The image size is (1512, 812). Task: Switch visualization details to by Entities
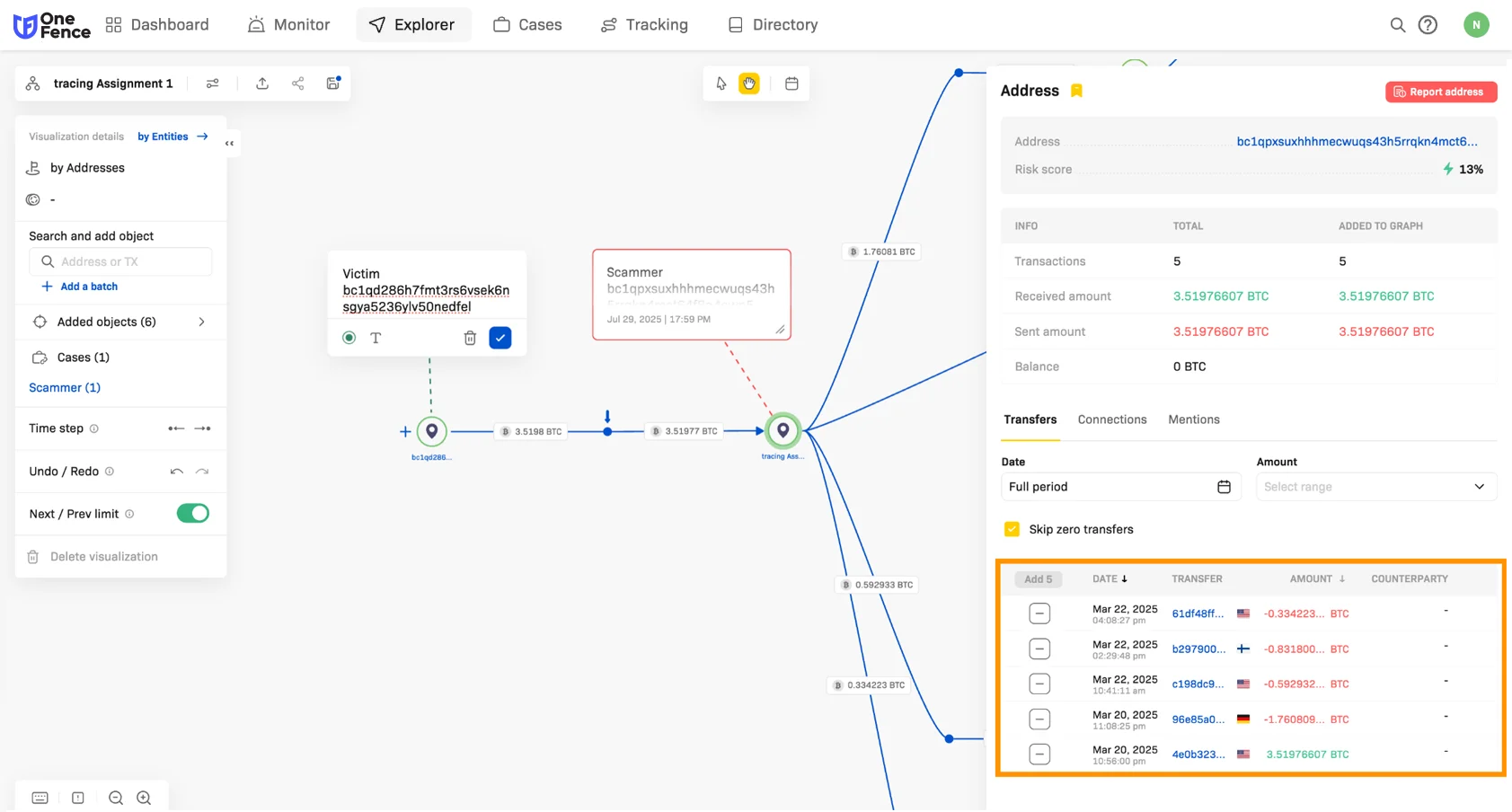172,137
